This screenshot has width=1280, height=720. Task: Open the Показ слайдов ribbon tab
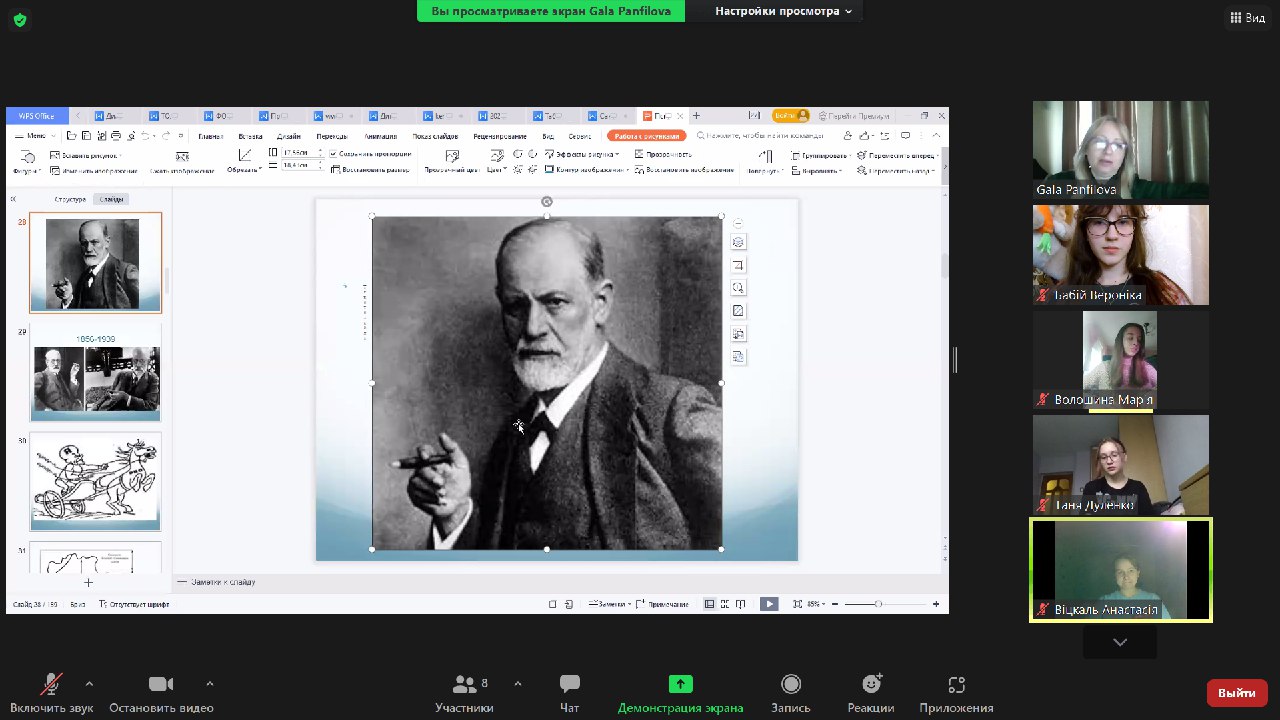(435, 136)
